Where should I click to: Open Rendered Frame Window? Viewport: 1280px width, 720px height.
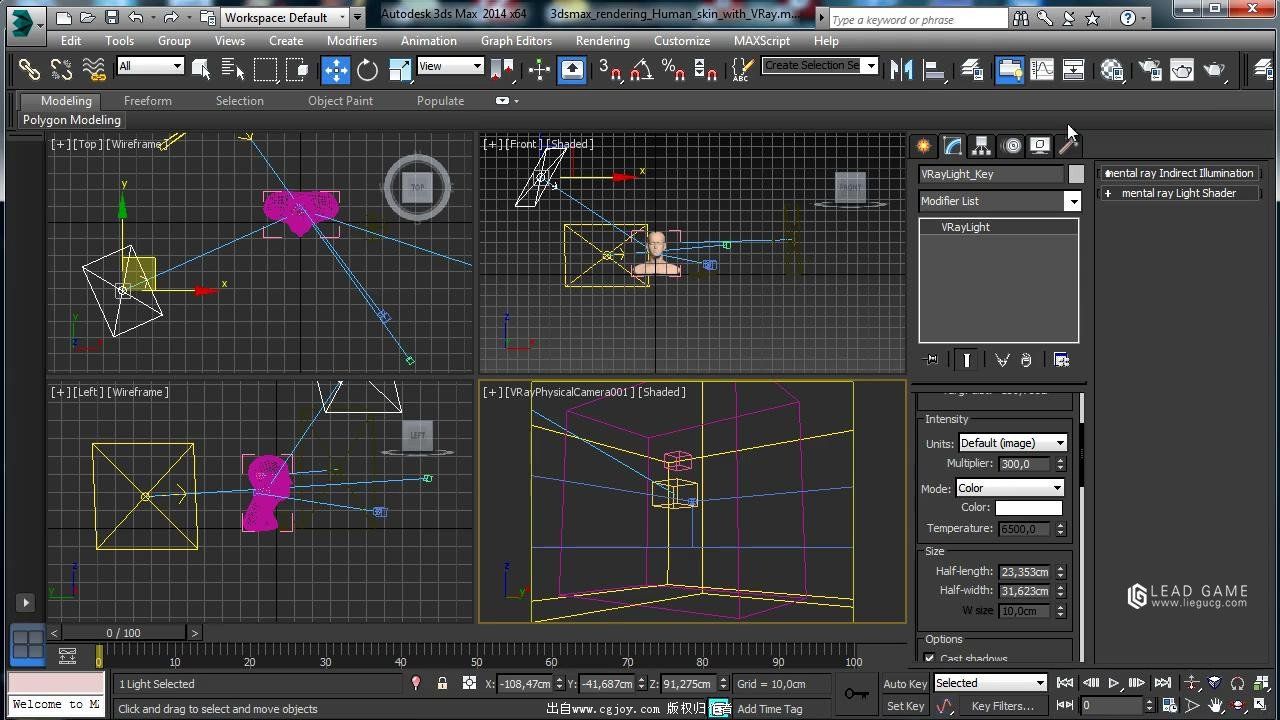1182,69
